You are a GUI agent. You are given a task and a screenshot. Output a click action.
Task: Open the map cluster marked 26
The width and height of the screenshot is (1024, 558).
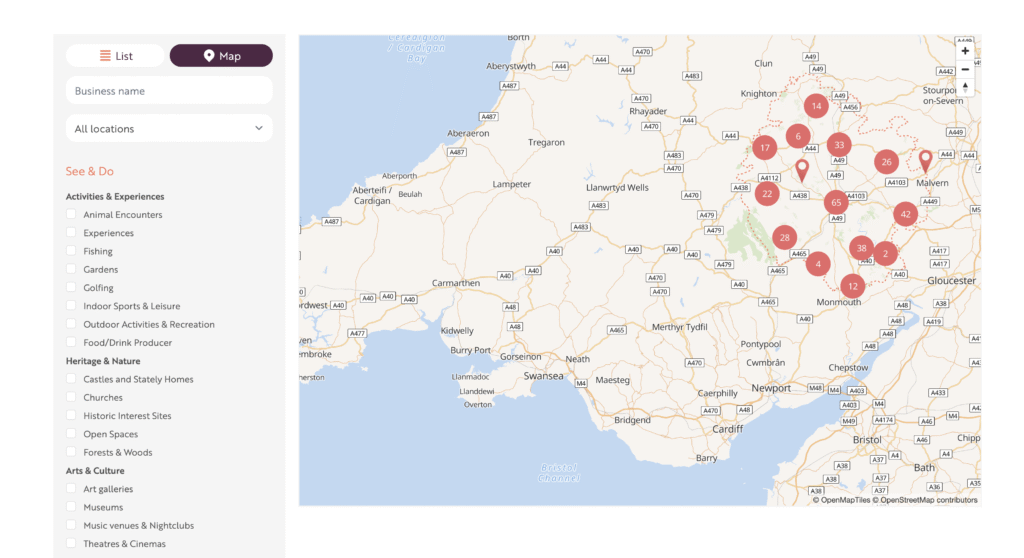(887, 162)
